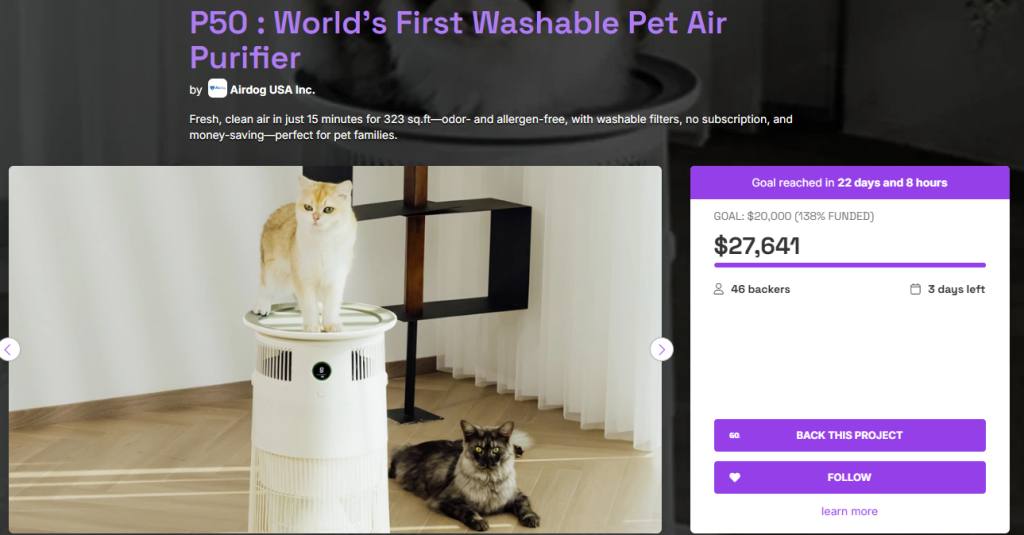
Task: Click the FOLLOW button label
Action: pyautogui.click(x=849, y=478)
